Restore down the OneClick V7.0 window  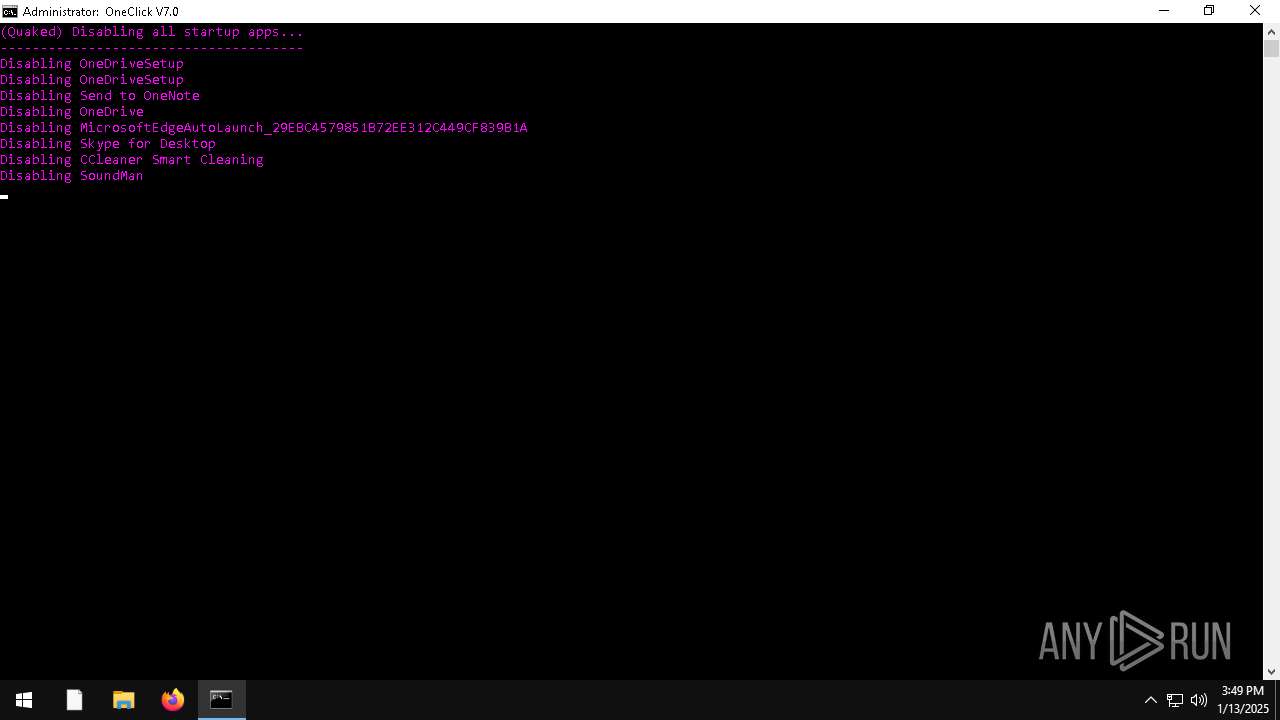1209,11
